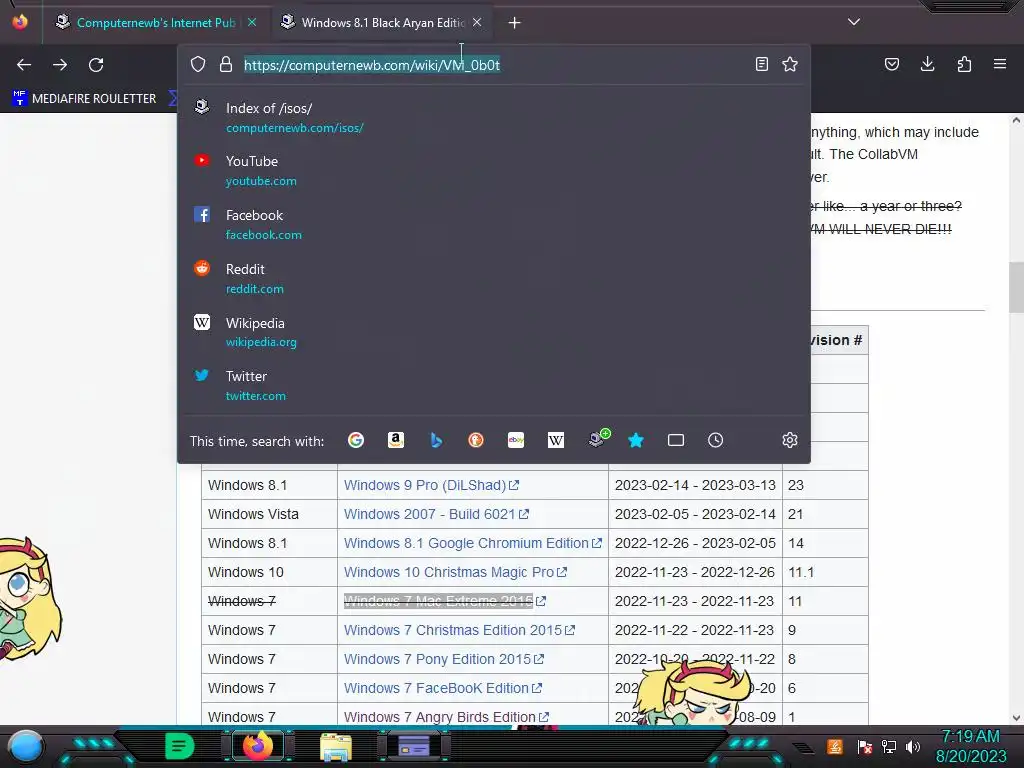Screen dimensions: 1024x768
Task: Search this time with Google
Action: pos(356,440)
